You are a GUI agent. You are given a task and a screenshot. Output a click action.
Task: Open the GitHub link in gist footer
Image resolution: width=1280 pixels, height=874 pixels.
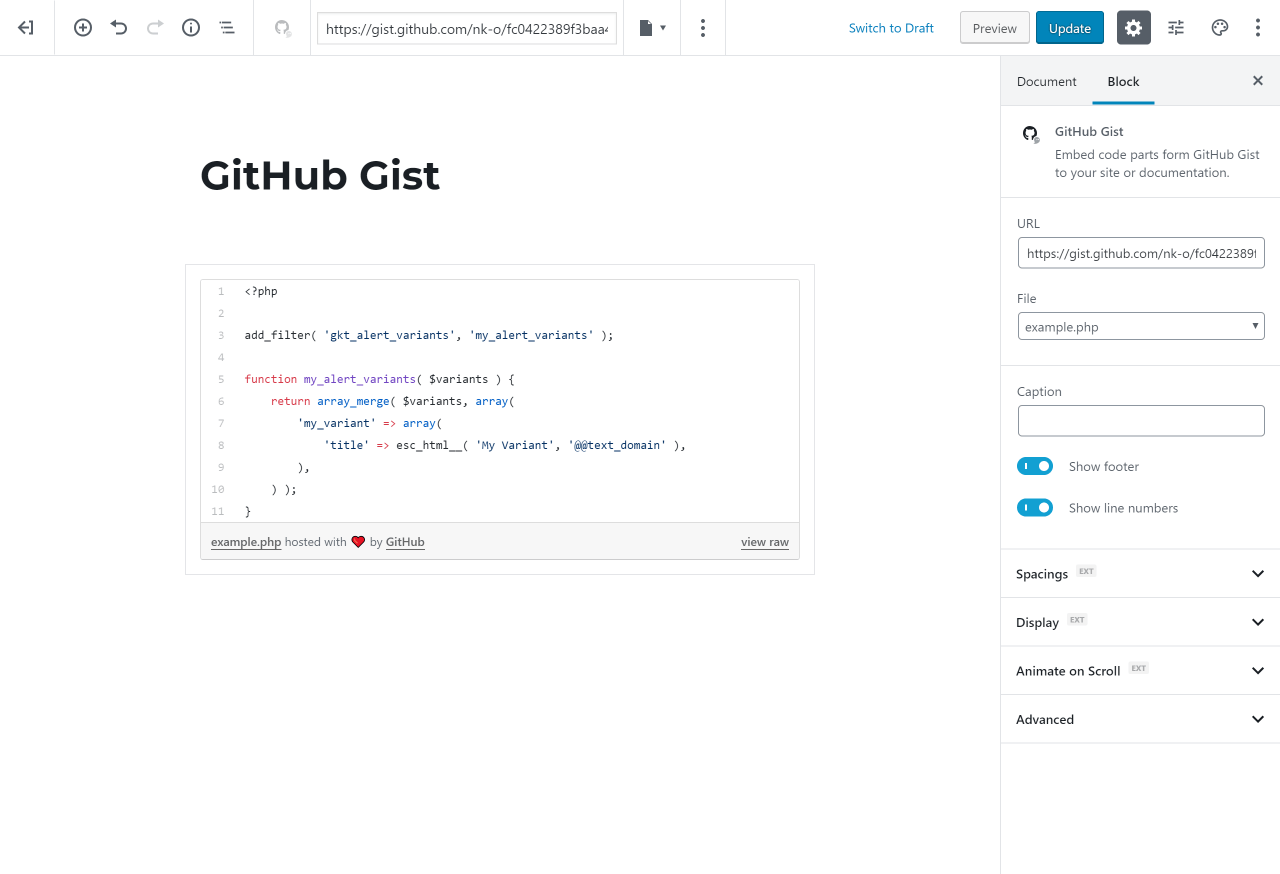point(405,542)
